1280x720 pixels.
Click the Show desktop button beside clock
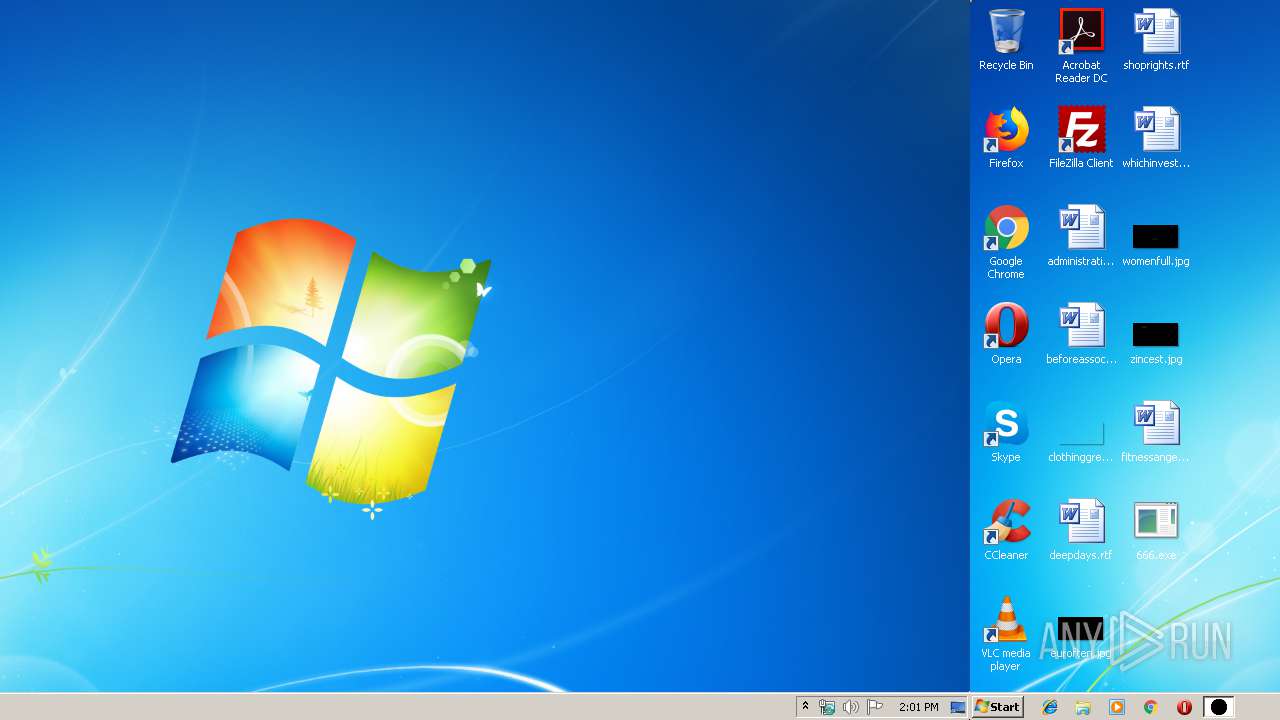click(x=958, y=707)
